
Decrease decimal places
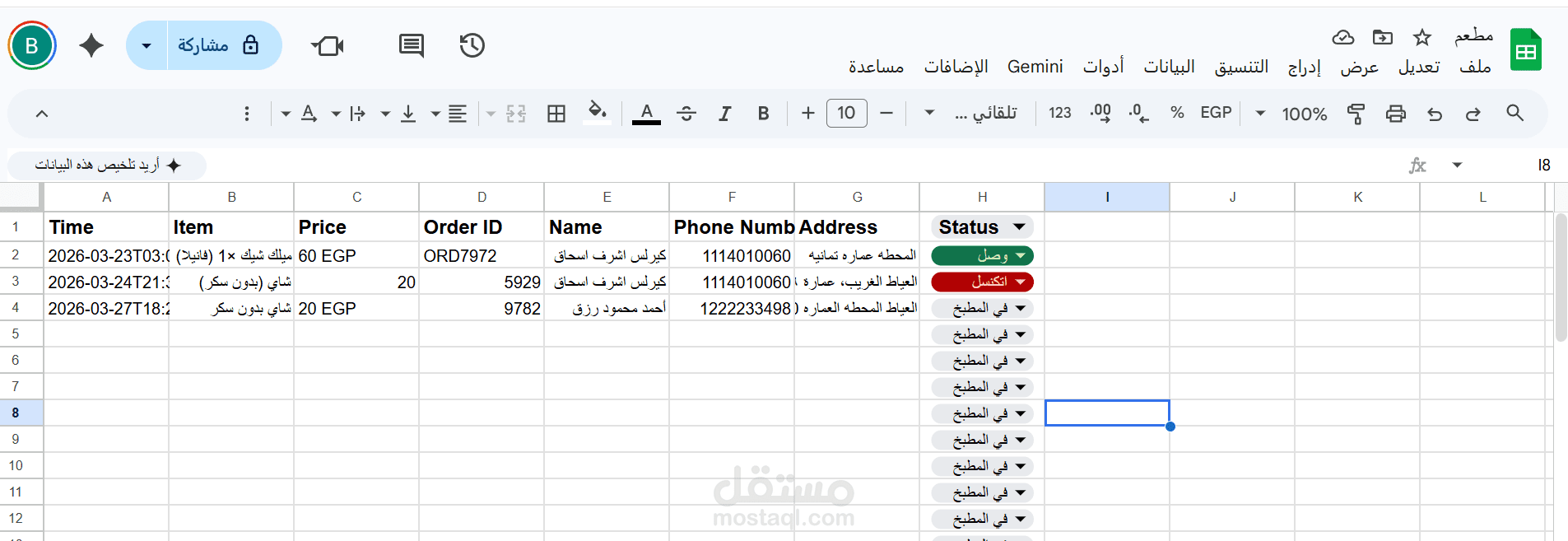1139,113
